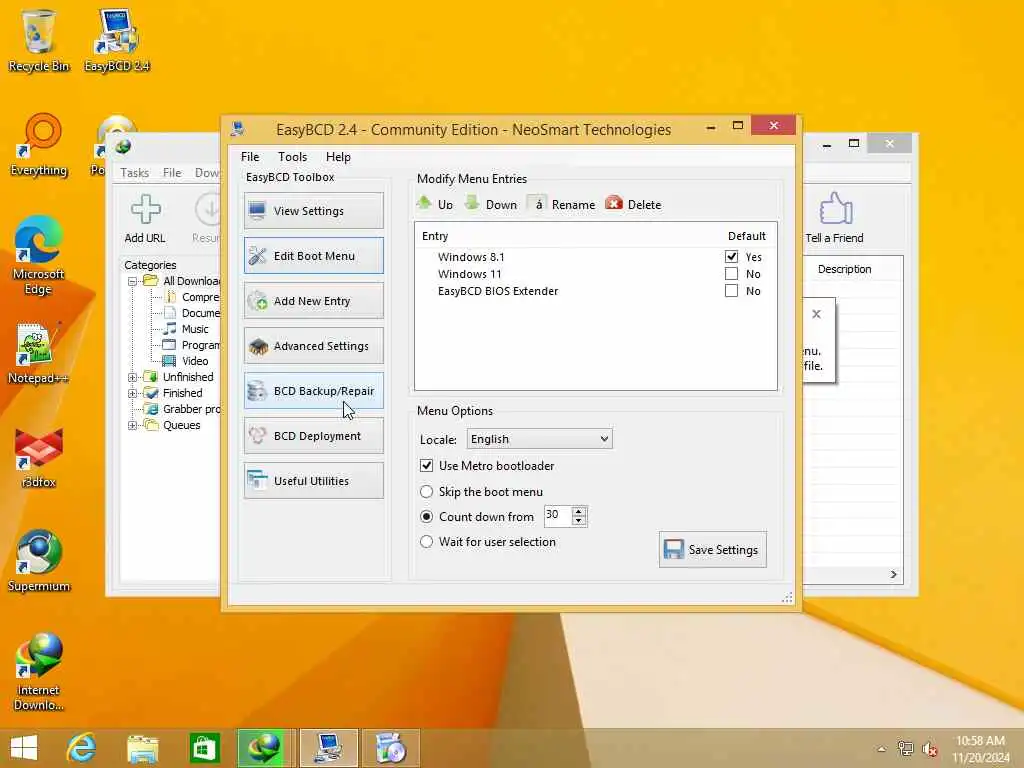Open r3dfox desktop shortcut
The width and height of the screenshot is (1024, 768).
pos(39,457)
